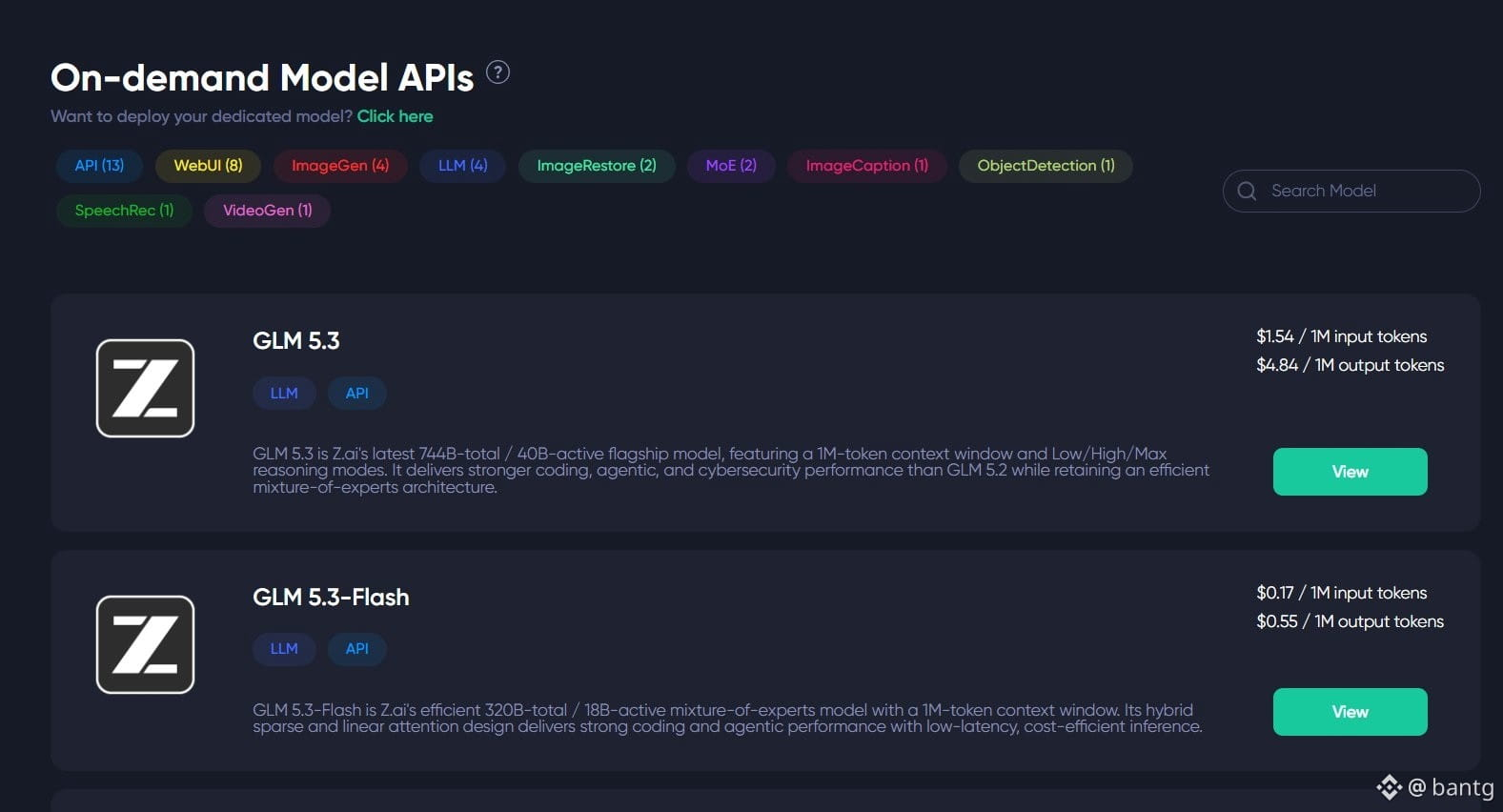
Task: Filter models by WebUI (8)
Action: (208, 166)
